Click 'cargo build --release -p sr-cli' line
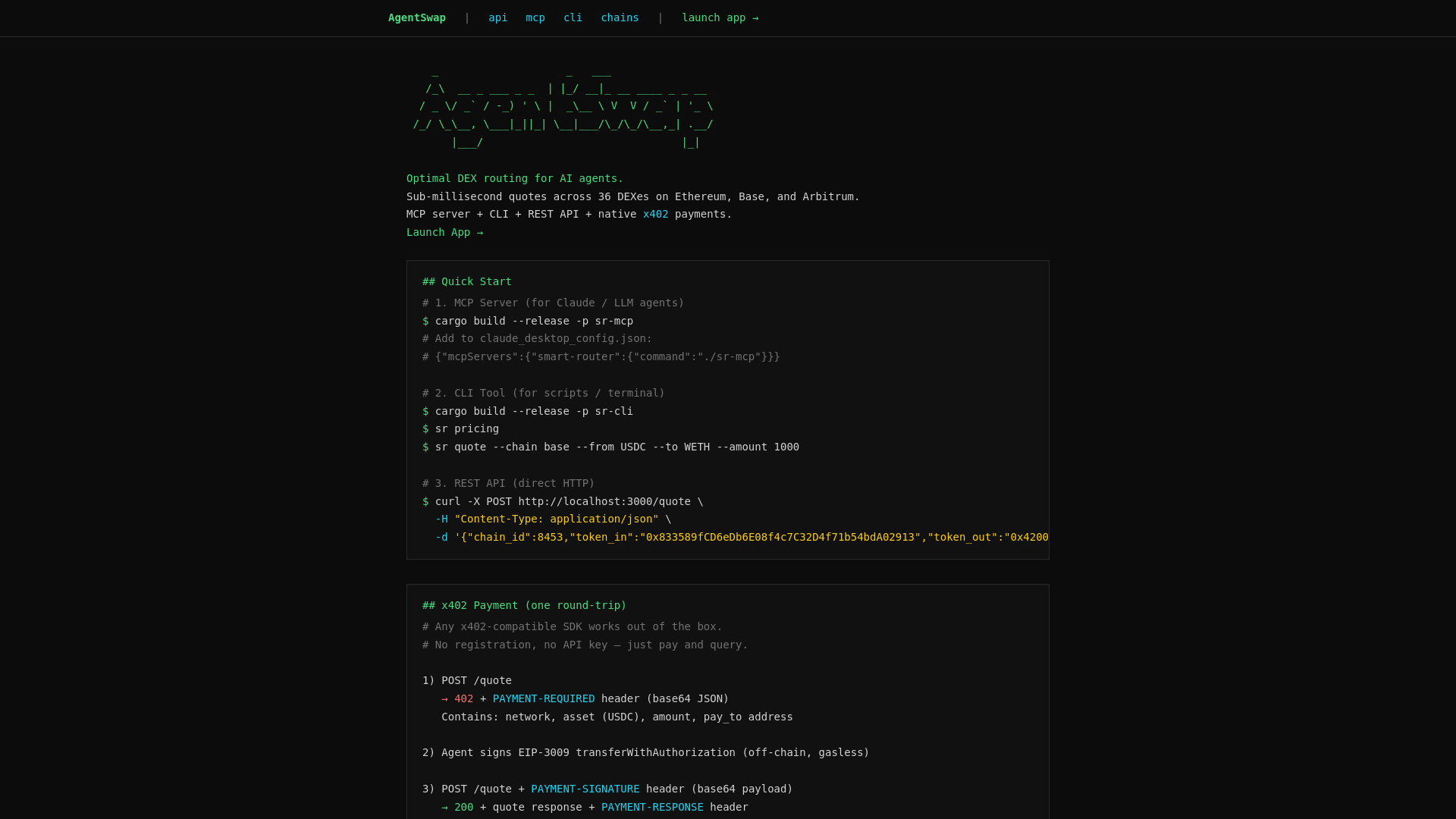 tap(528, 411)
